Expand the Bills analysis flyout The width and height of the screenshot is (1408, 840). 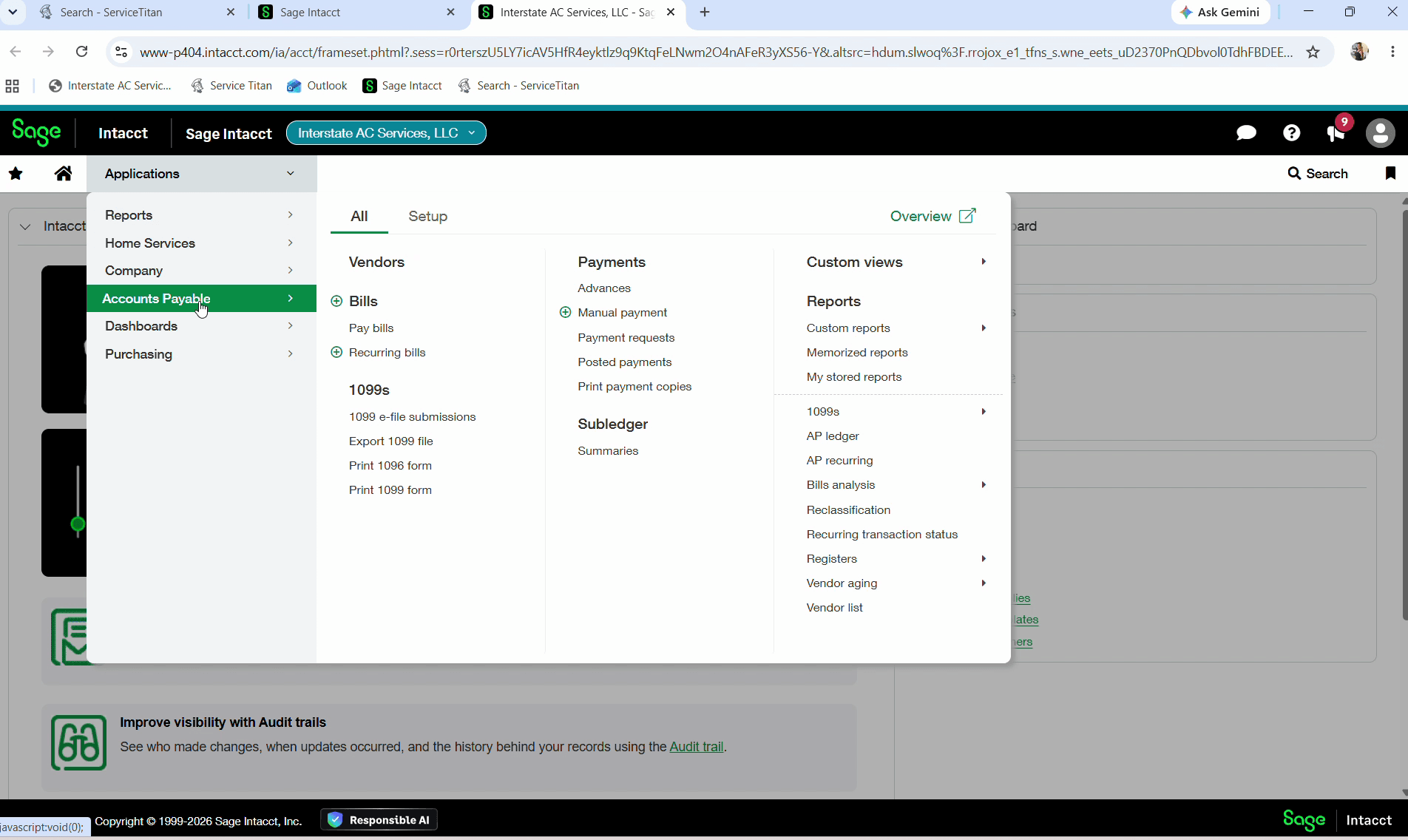pyautogui.click(x=984, y=485)
